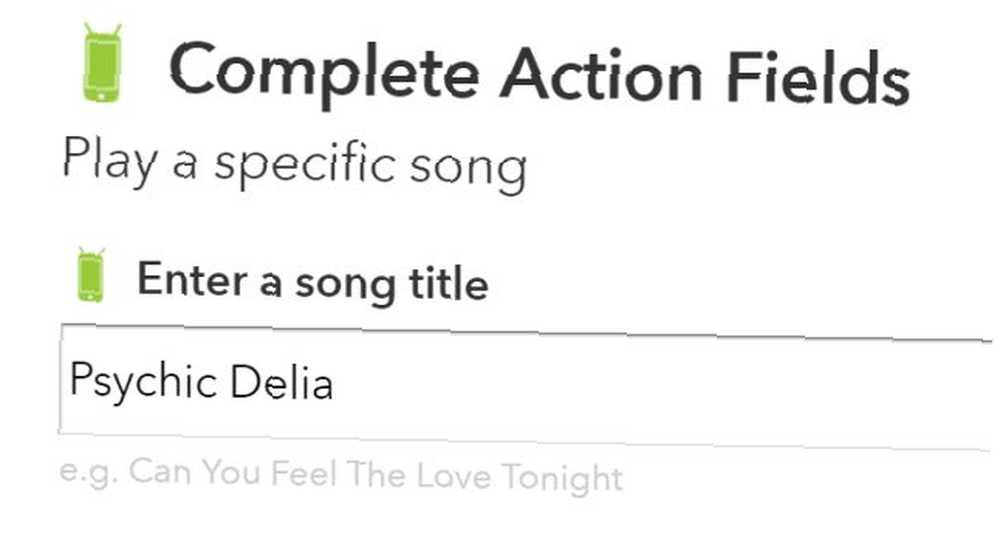Click the e.g. prefix of the example hint
The image size is (1000, 537).
89,473
